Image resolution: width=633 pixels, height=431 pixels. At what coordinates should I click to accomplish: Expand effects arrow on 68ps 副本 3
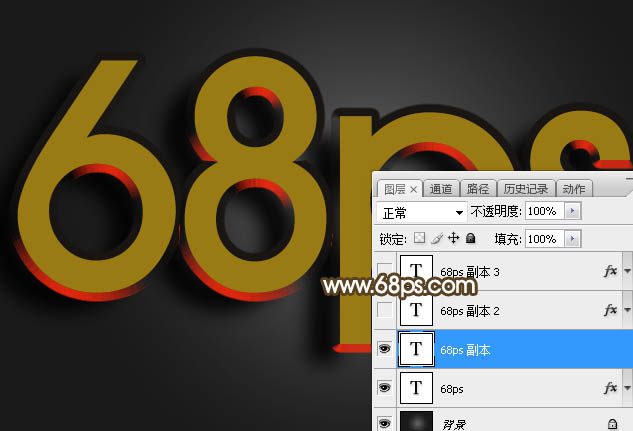tap(627, 271)
